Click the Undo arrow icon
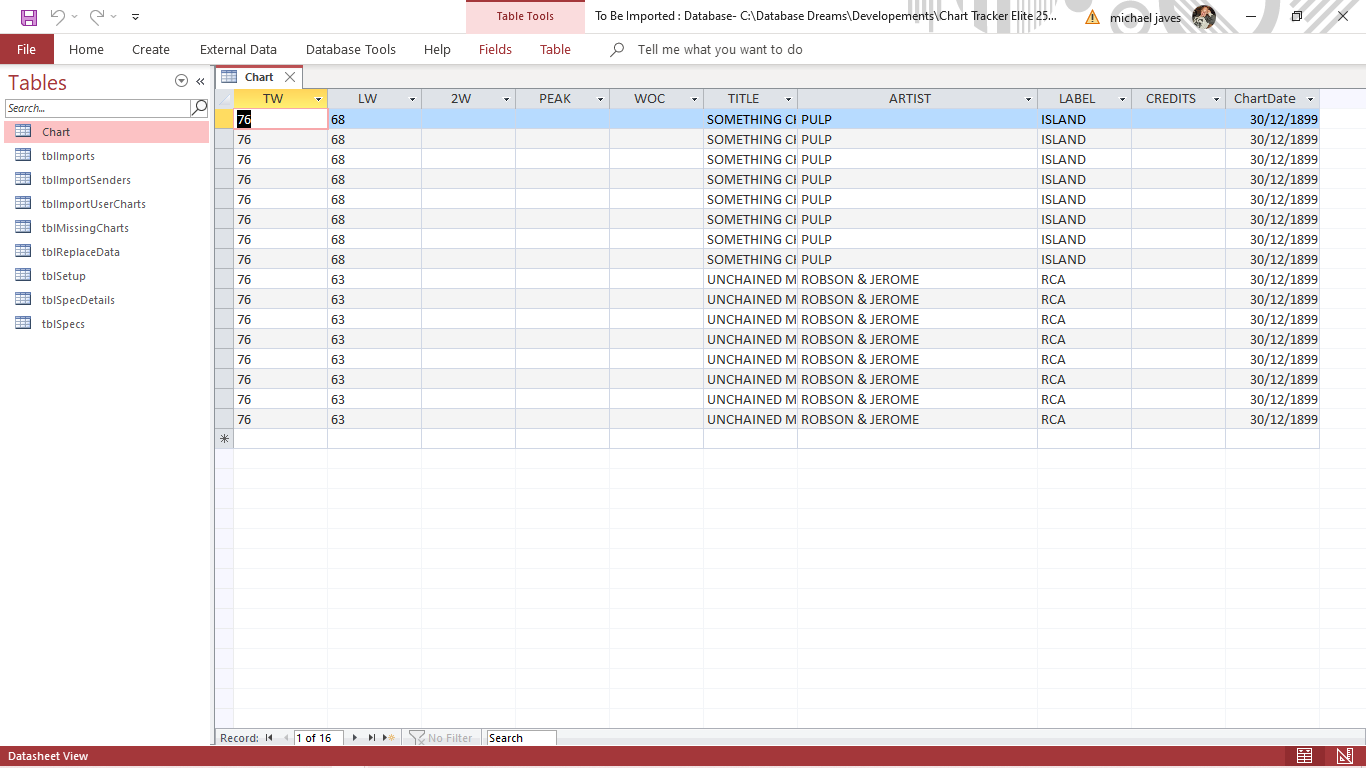Screen dimensions: 1366x768 pyautogui.click(x=58, y=17)
